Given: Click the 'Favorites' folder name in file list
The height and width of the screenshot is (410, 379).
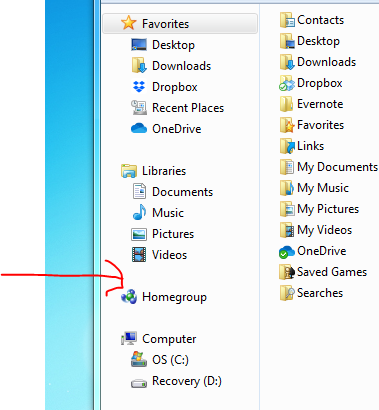Looking at the screenshot, I should point(320,125).
